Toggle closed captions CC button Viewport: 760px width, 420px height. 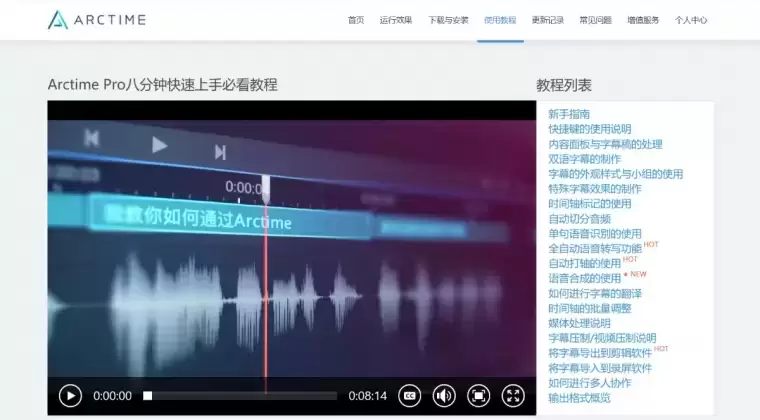[410, 396]
